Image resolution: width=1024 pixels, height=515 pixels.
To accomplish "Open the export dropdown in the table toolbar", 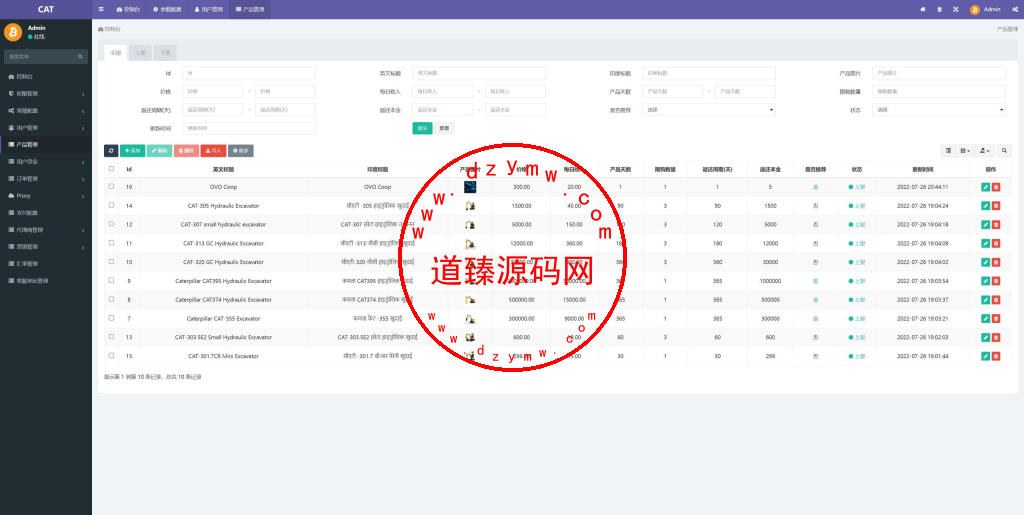I will click(x=985, y=151).
